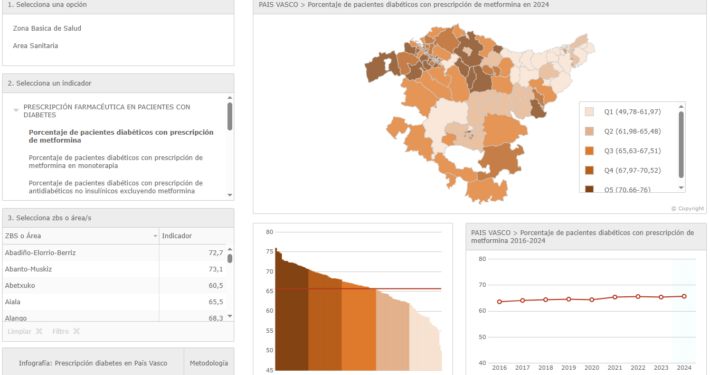Image resolution: width=710 pixels, height=375 pixels.
Task: Click the 60,5 indicator value
Action: click(216, 285)
